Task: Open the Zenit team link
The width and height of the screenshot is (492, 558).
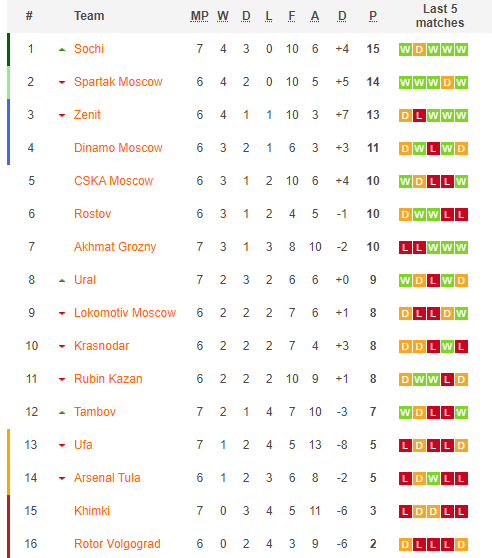Action: 87,115
